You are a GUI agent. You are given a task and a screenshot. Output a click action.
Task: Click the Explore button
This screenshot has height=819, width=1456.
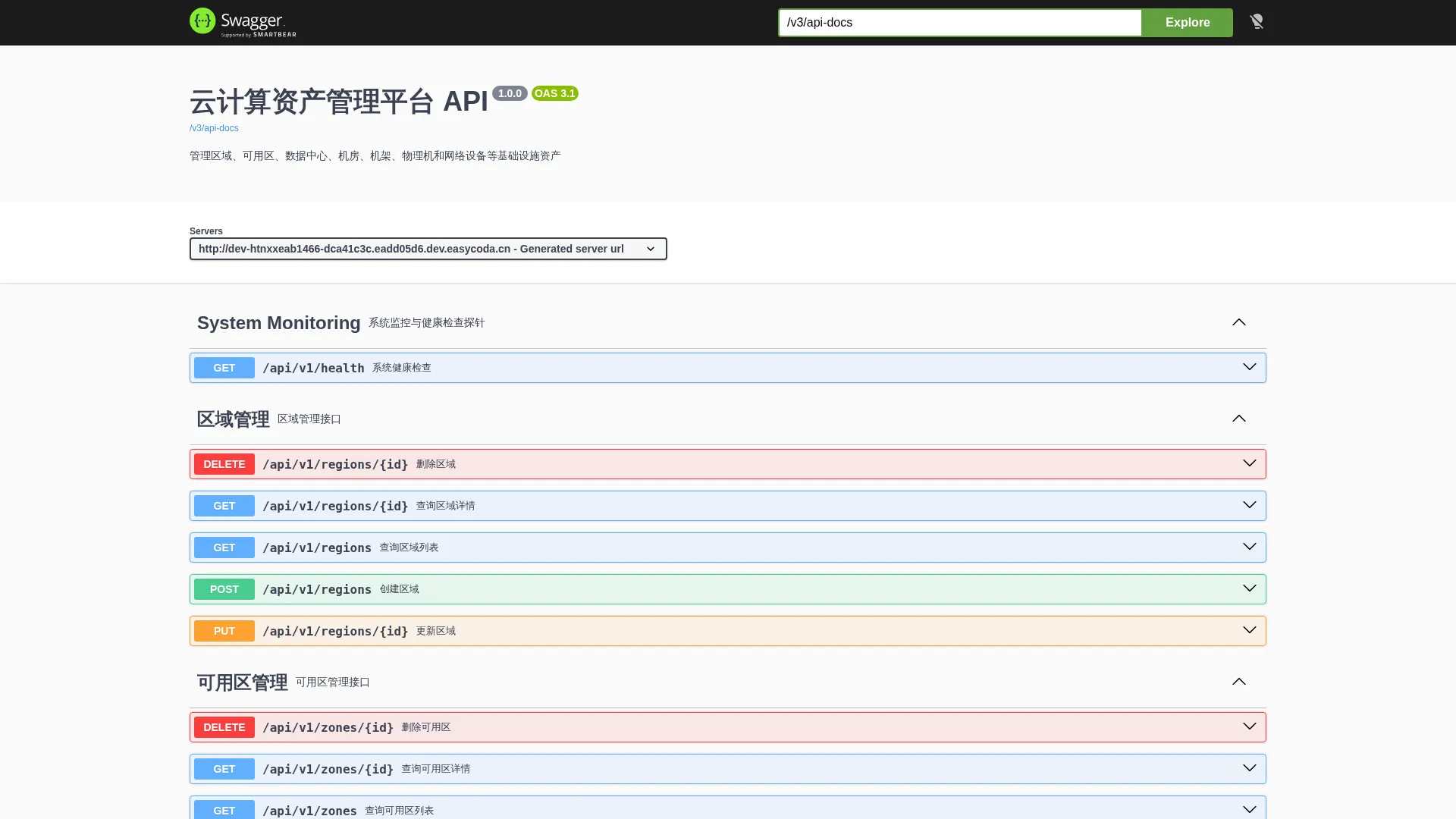[1188, 23]
